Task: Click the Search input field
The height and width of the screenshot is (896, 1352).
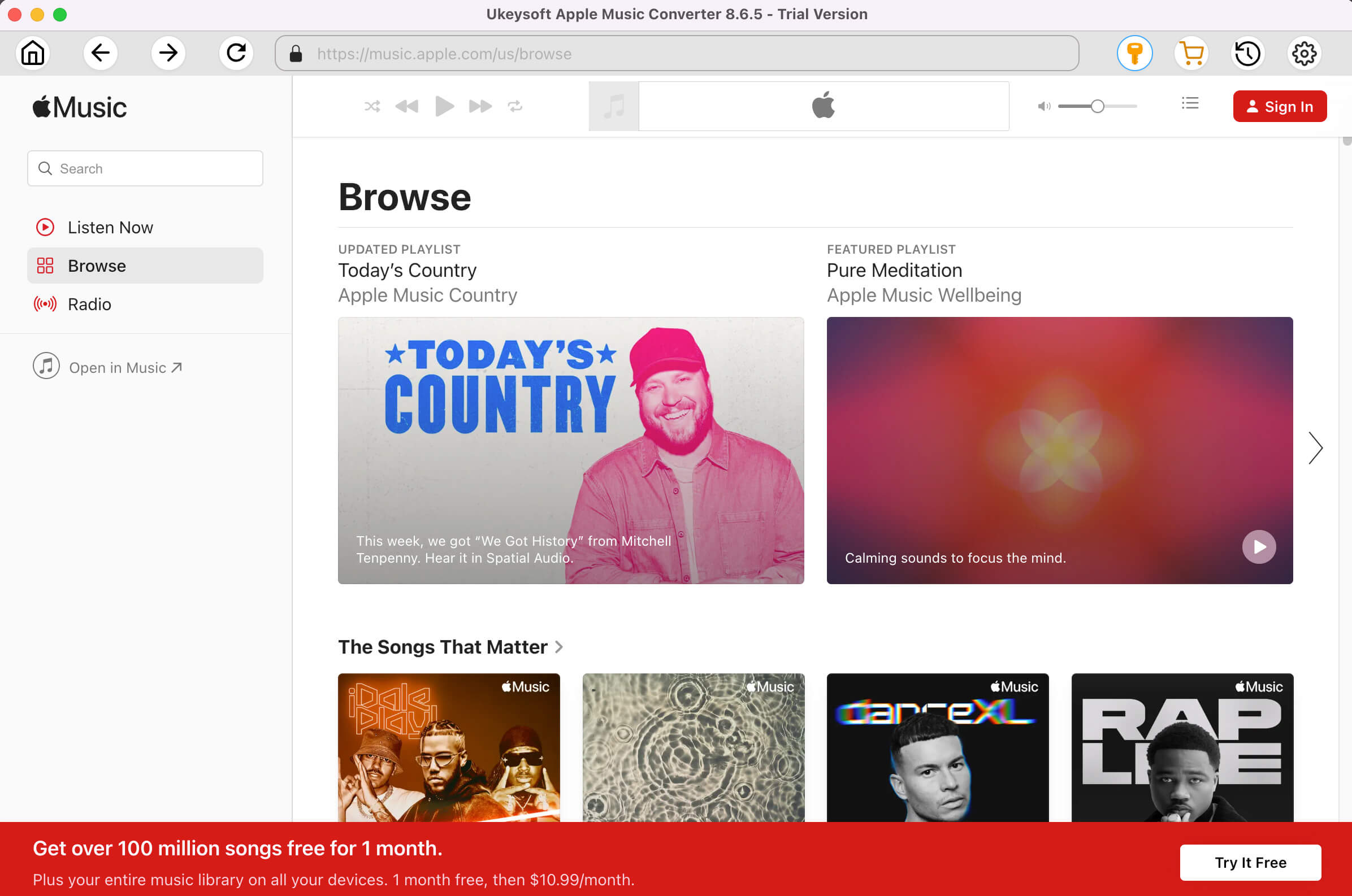Action: [144, 168]
